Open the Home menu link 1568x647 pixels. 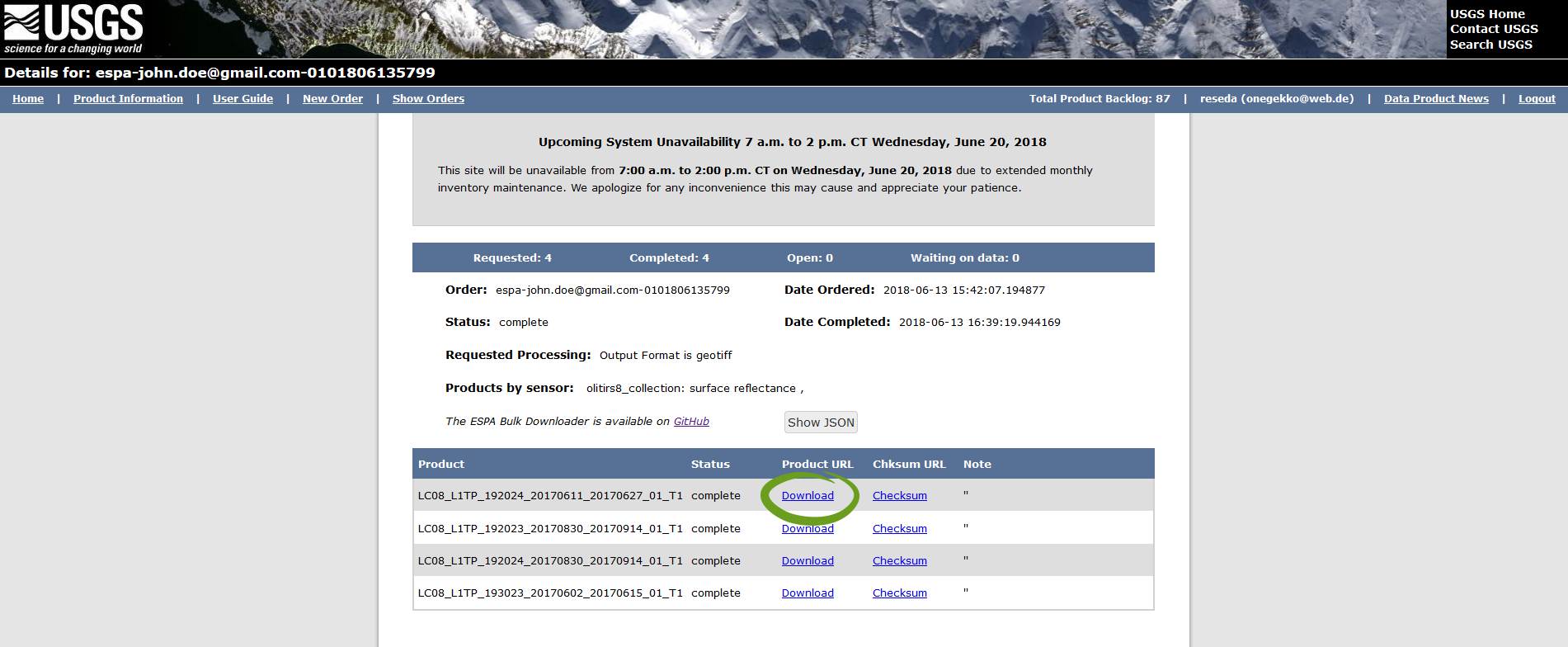coord(28,99)
